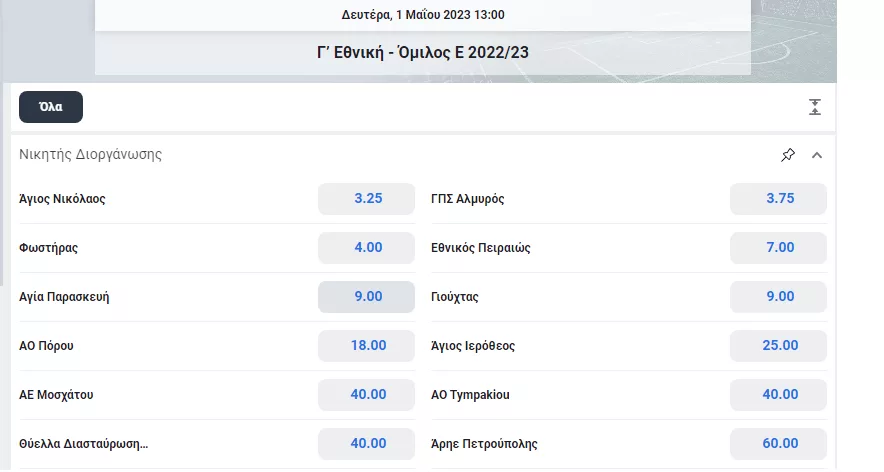Select Θύελλα Διασταύρωση odds 40.00
This screenshot has width=884, height=472.
click(x=366, y=444)
